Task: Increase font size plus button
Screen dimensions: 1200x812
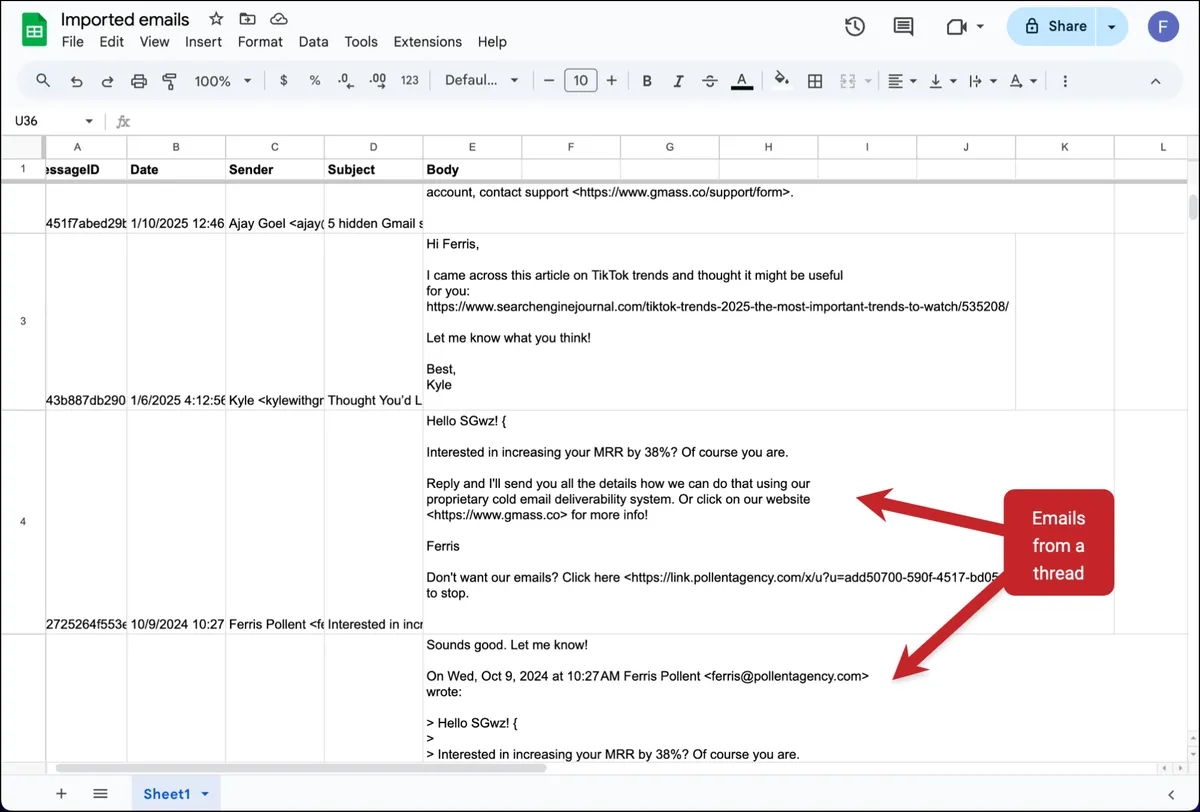Action: click(x=612, y=81)
